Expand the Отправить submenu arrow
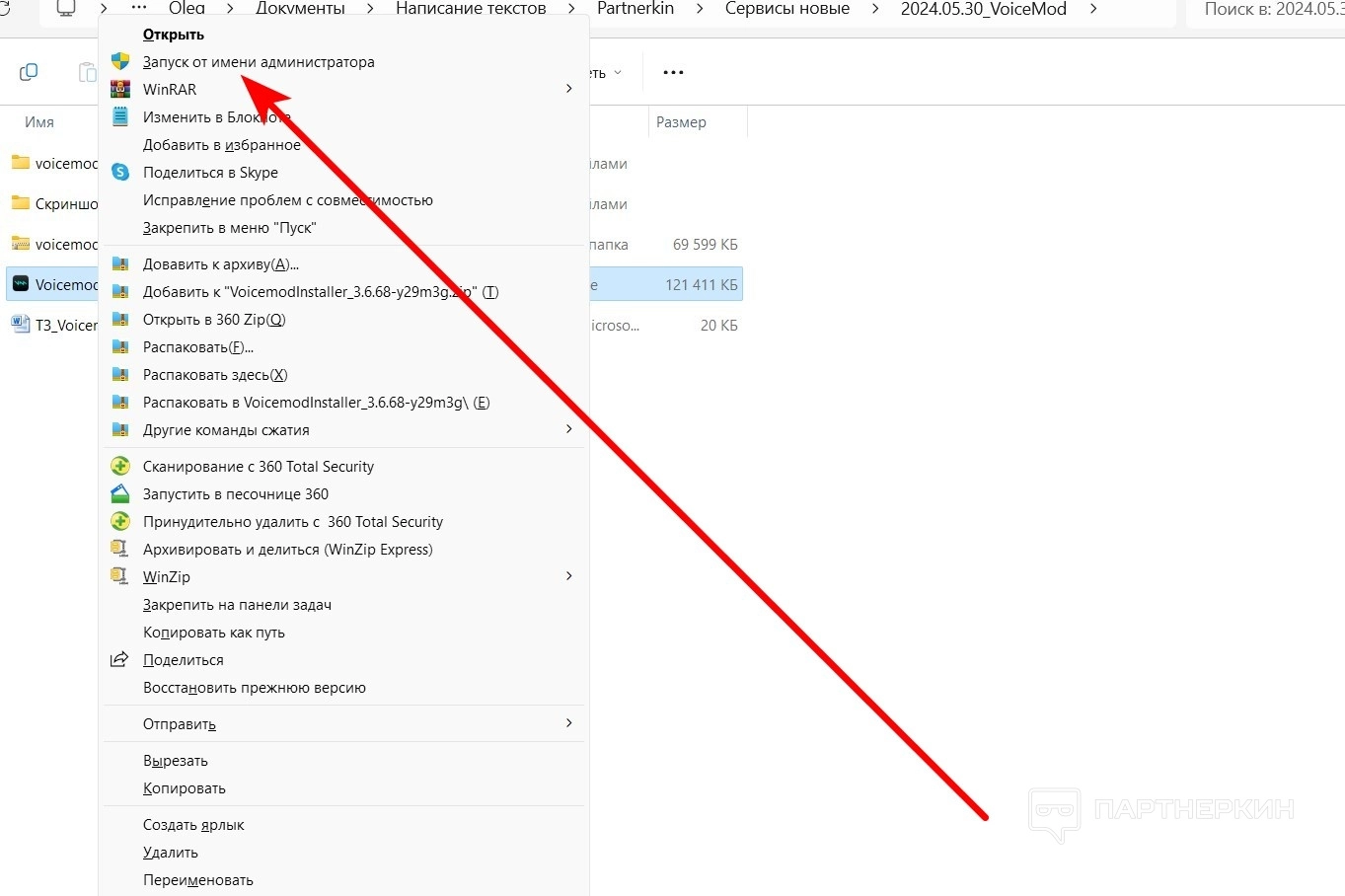The width and height of the screenshot is (1345, 896). (x=568, y=723)
